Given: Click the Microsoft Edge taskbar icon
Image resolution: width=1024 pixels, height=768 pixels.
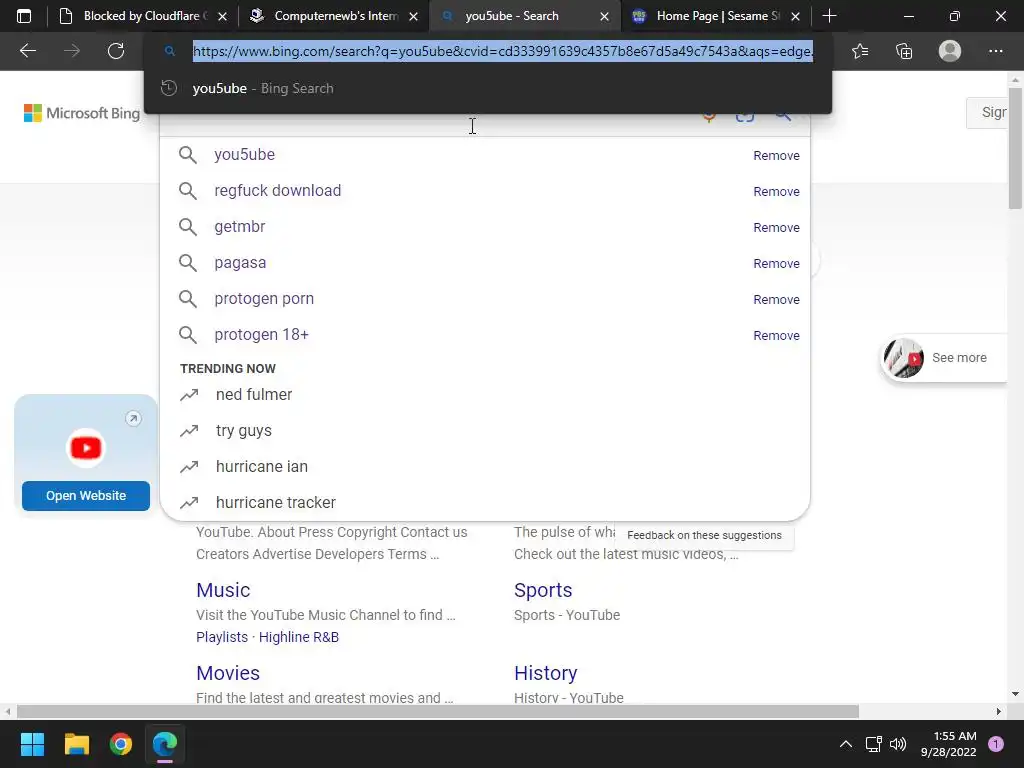Looking at the screenshot, I should [x=165, y=744].
